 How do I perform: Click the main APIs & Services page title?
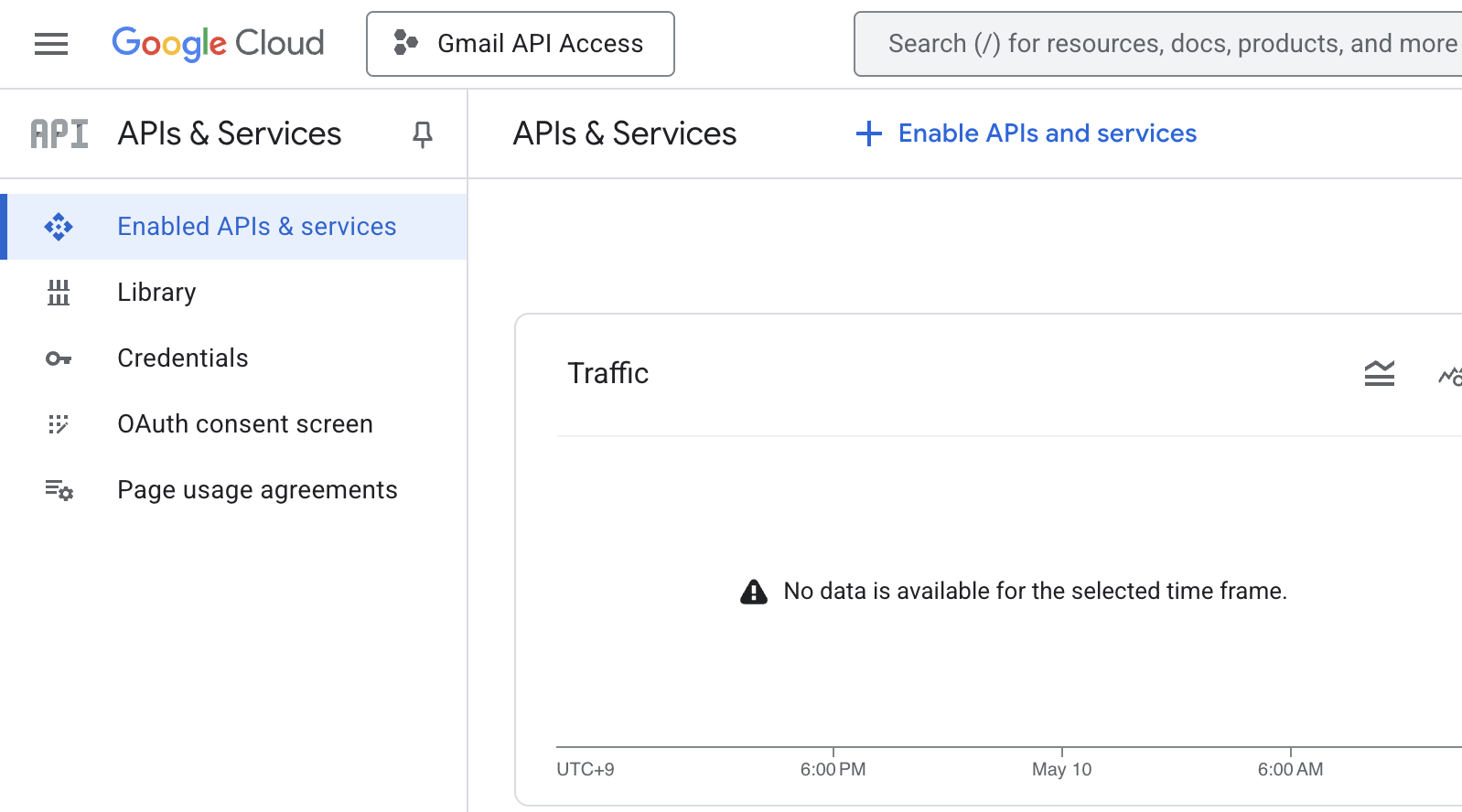(625, 134)
